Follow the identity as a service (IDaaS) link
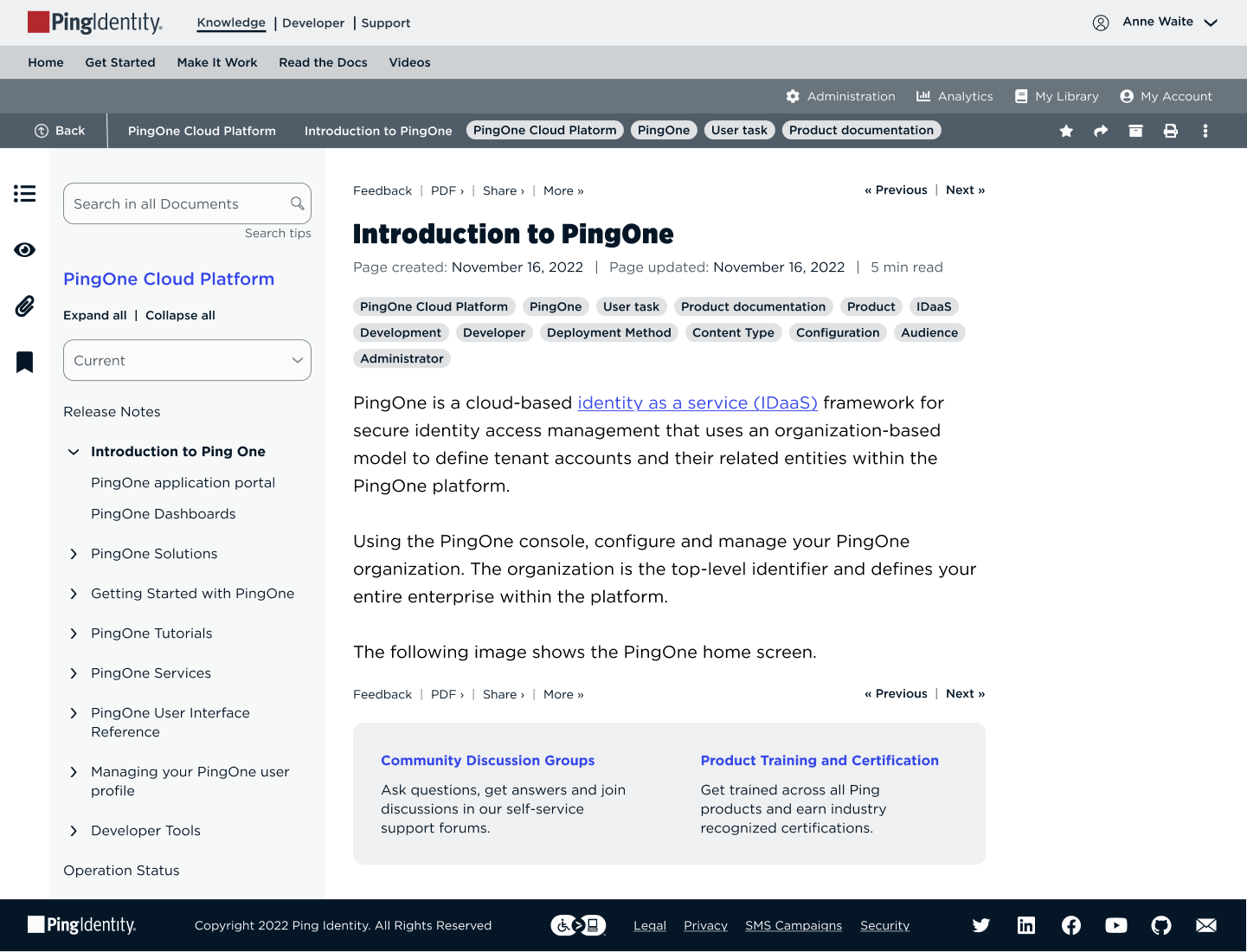 tap(697, 402)
